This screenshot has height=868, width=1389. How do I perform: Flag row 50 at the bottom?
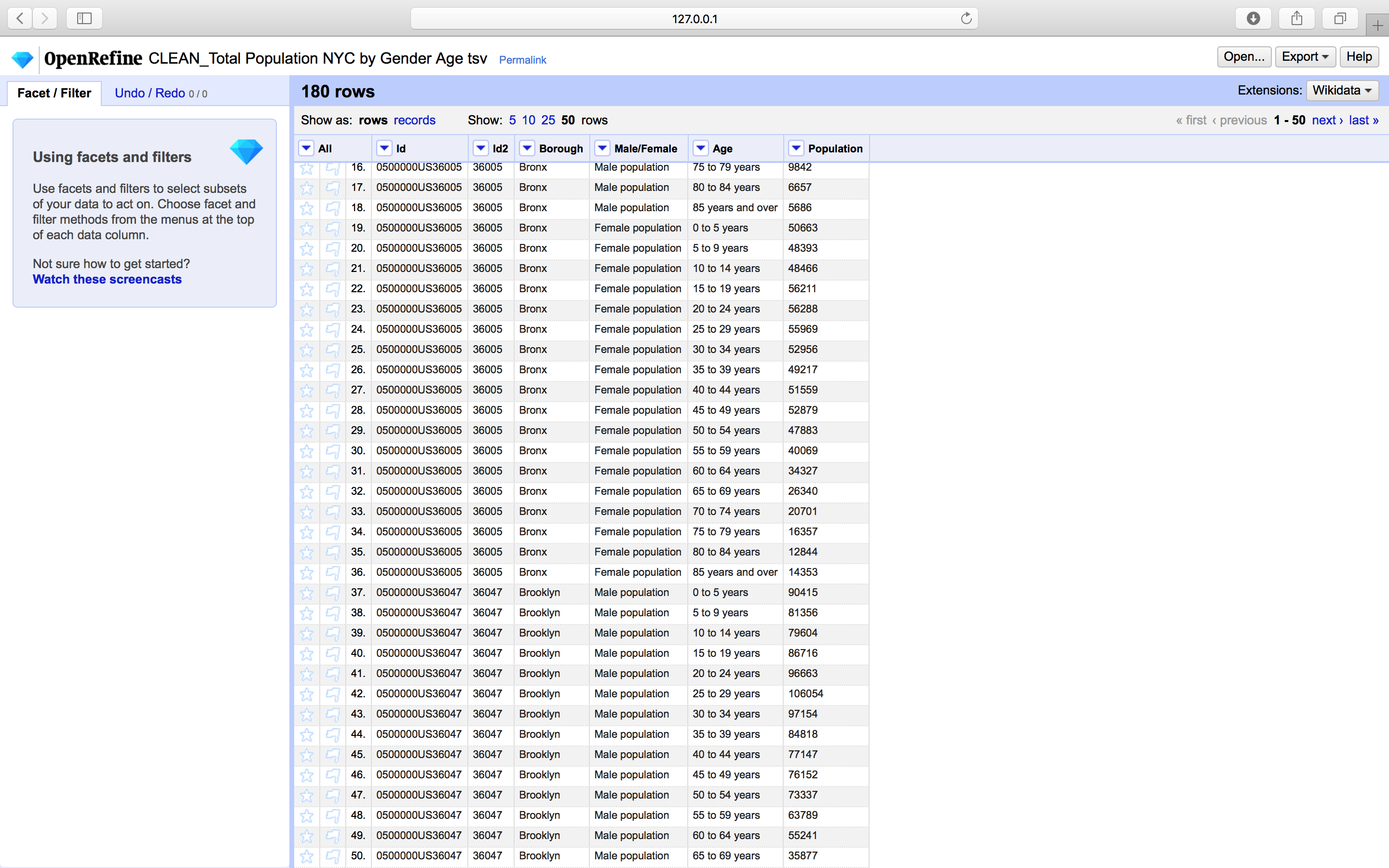[x=333, y=856]
